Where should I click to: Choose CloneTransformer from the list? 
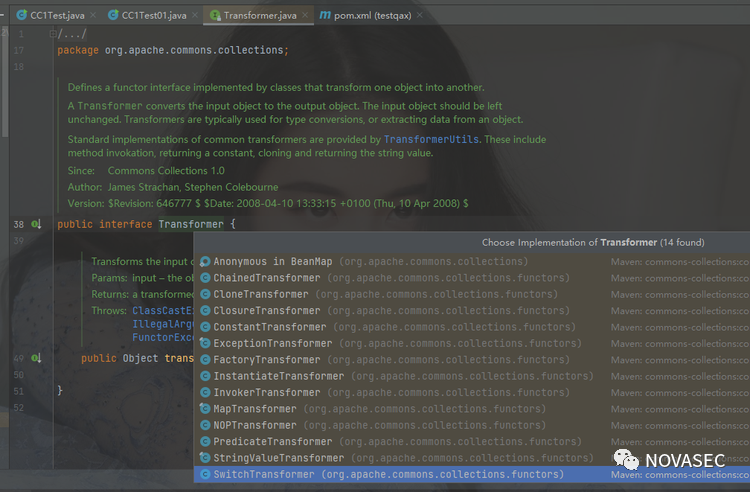tap(472, 294)
